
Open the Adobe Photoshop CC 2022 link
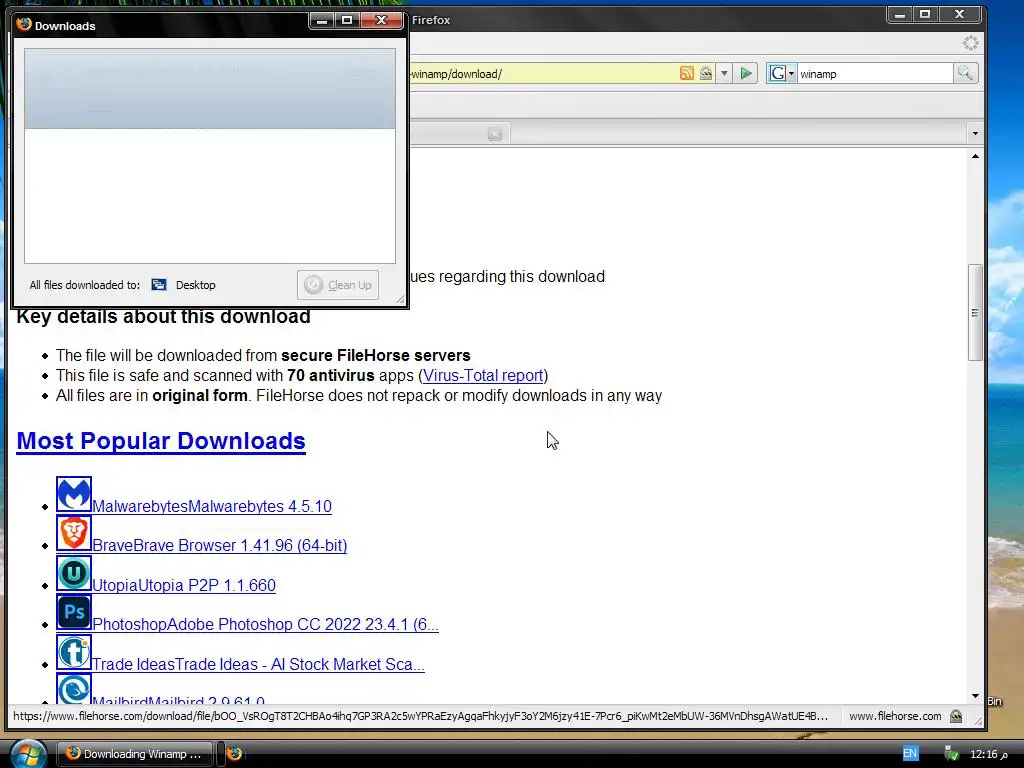click(266, 624)
